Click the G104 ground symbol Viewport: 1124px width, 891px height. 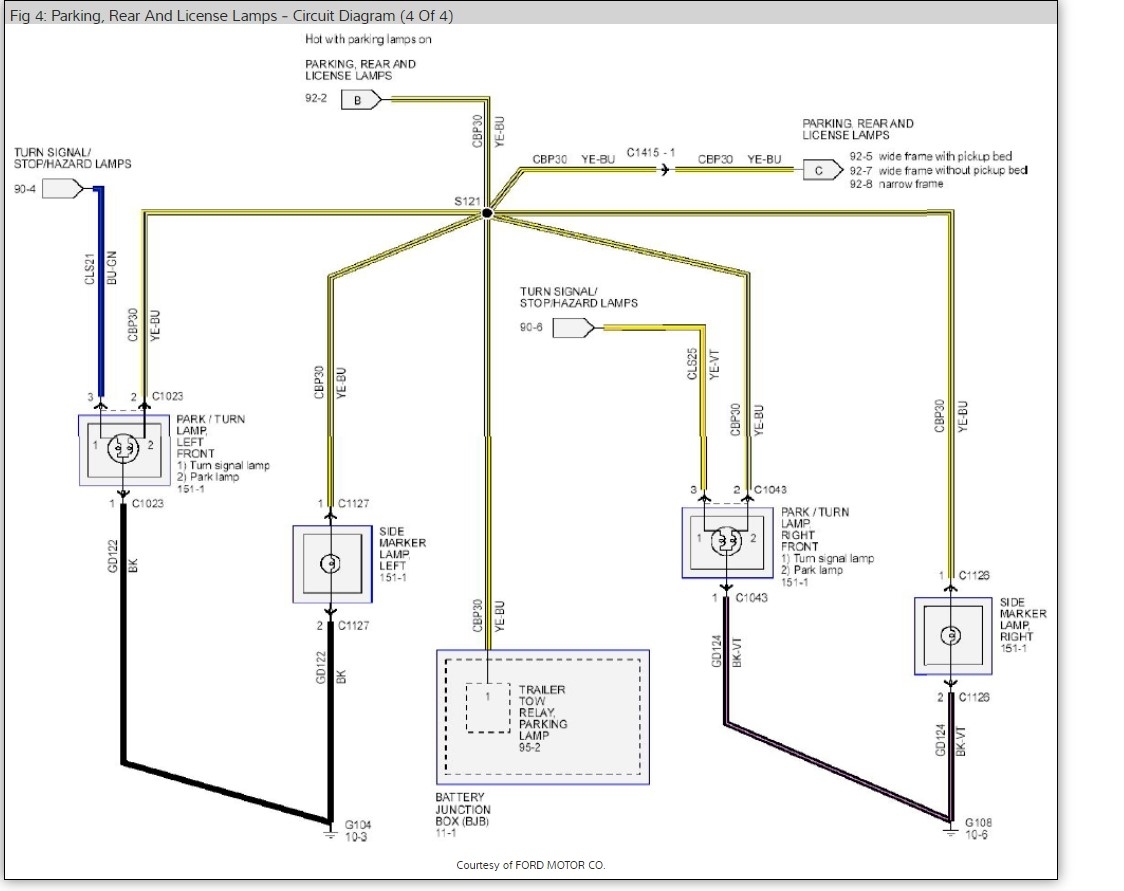[x=330, y=834]
